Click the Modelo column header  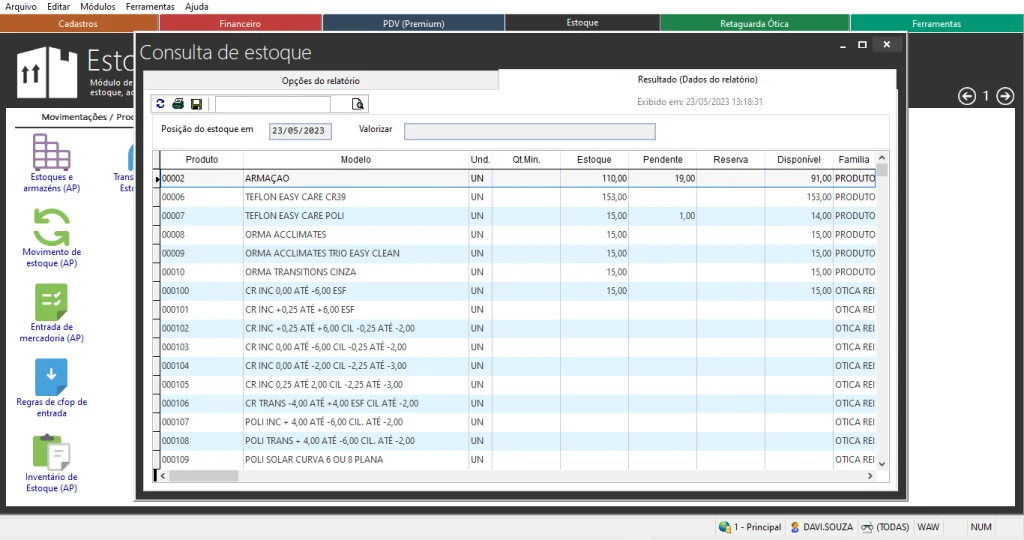(x=355, y=159)
